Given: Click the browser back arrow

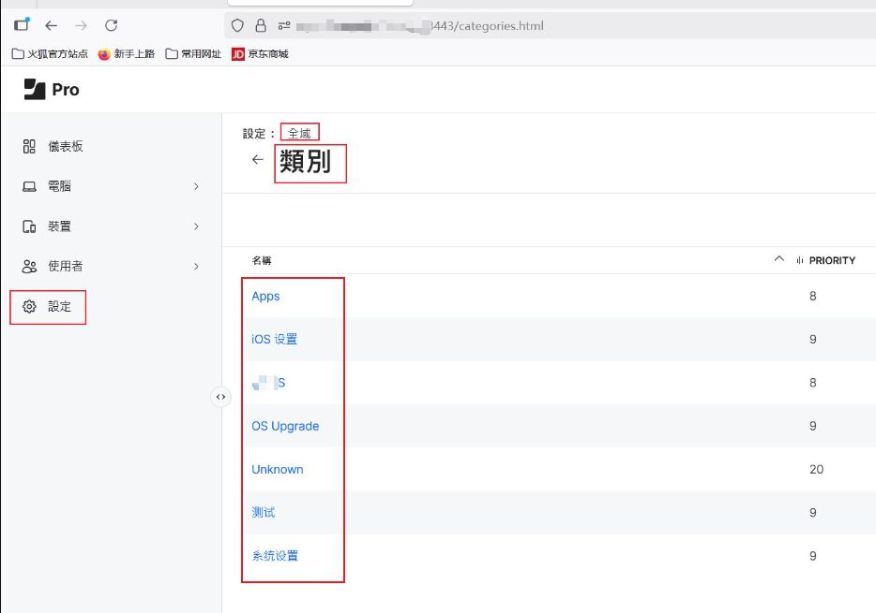Looking at the screenshot, I should pos(51,25).
